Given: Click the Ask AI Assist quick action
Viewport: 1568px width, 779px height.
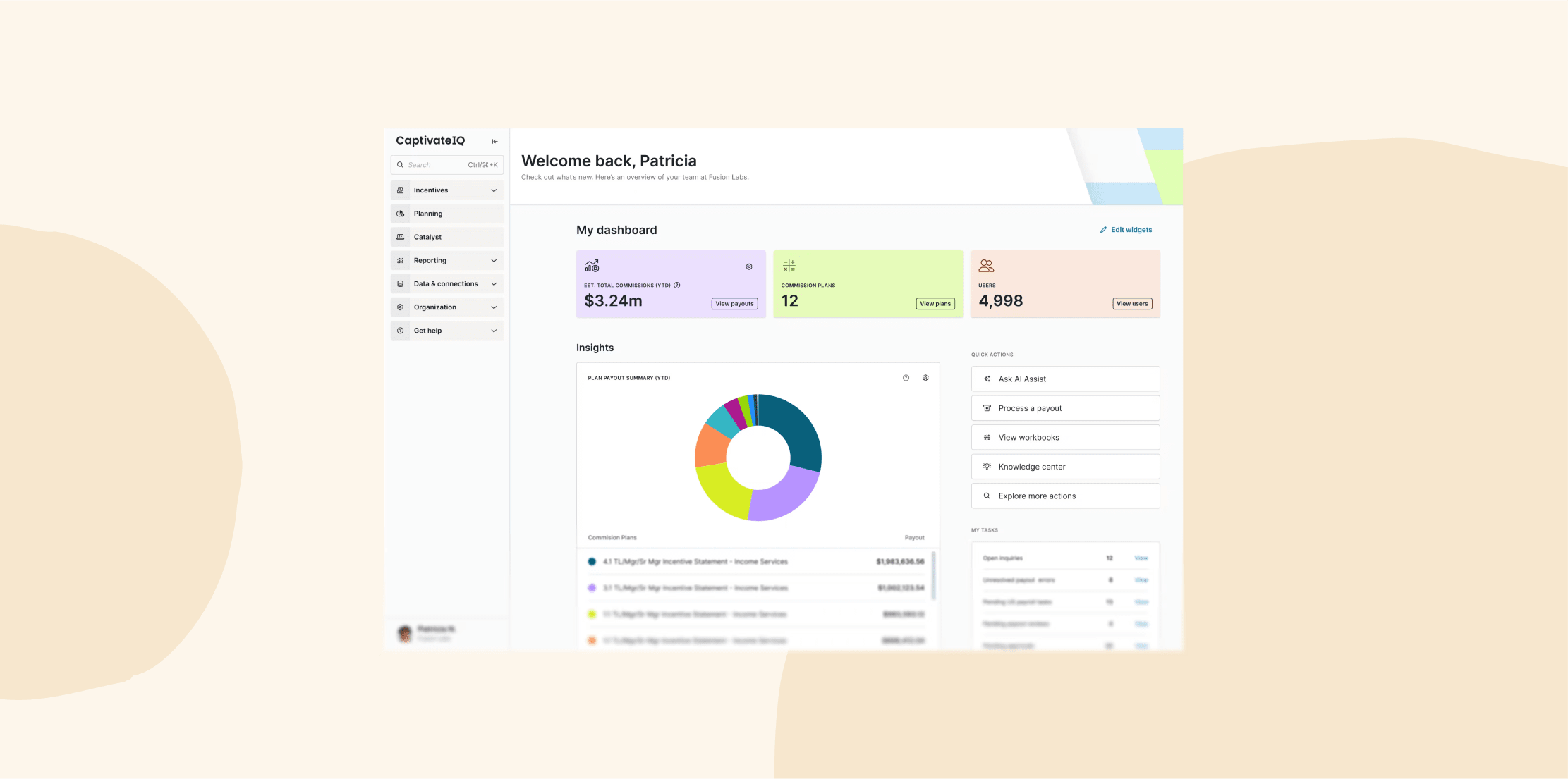Looking at the screenshot, I should coord(1065,379).
